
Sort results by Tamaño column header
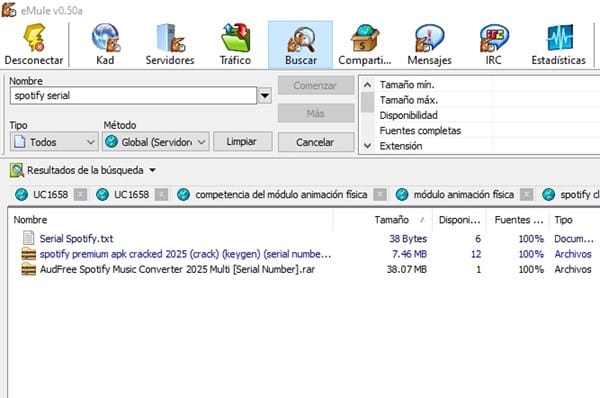click(383, 220)
